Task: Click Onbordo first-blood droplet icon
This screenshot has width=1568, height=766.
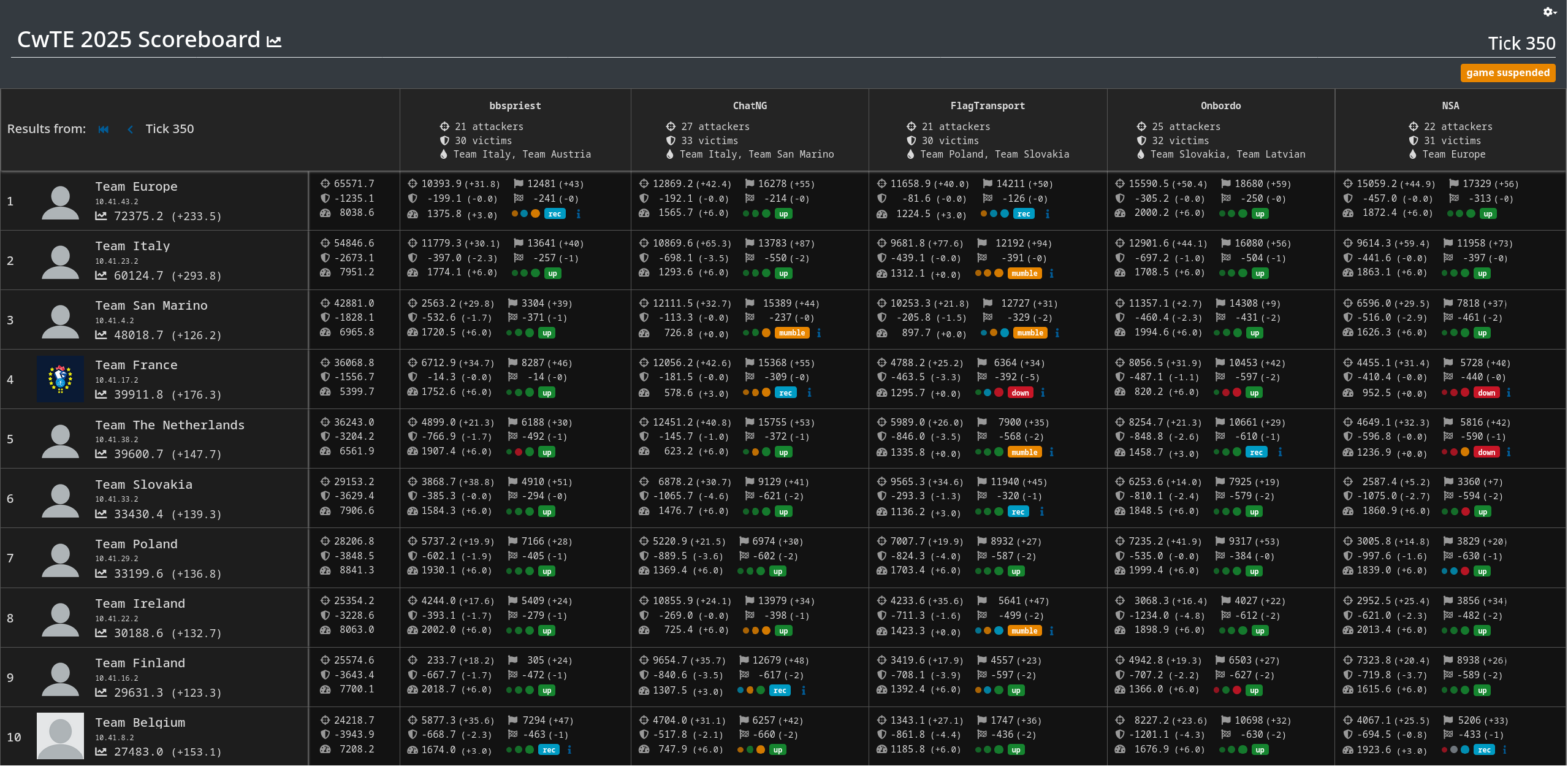Action: pos(1141,155)
